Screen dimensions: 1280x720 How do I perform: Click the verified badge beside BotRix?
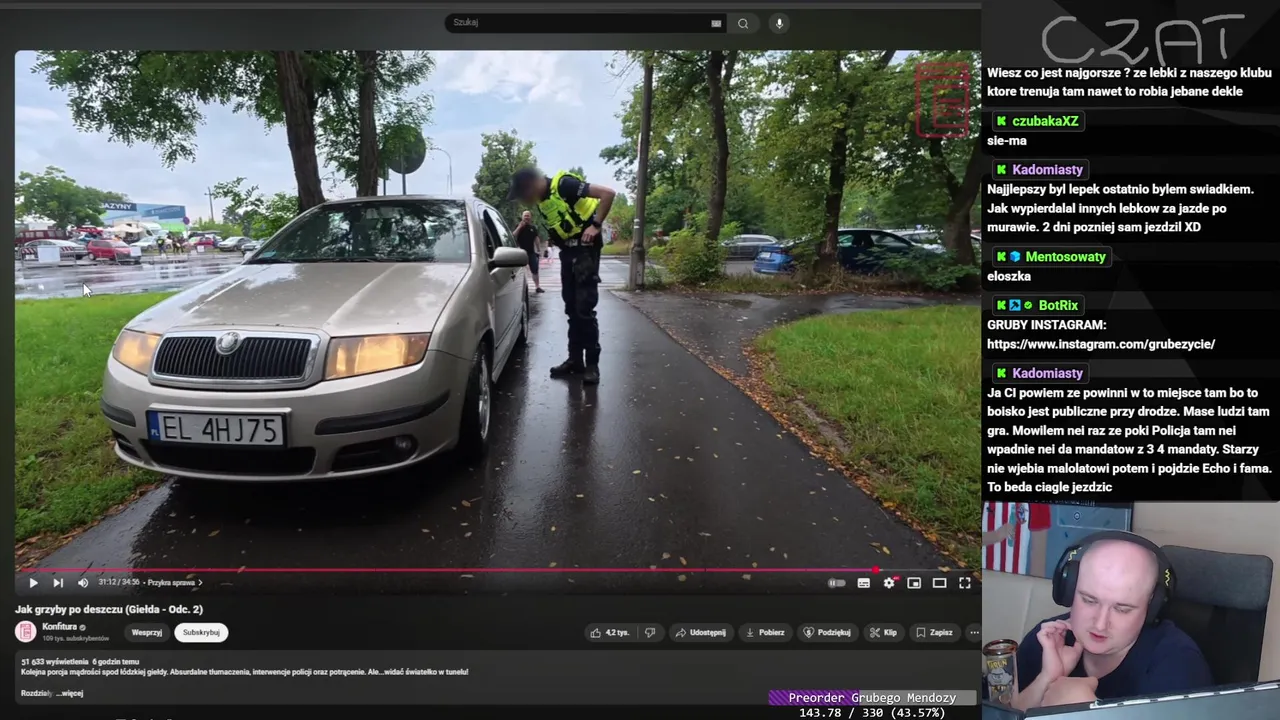click(1028, 306)
